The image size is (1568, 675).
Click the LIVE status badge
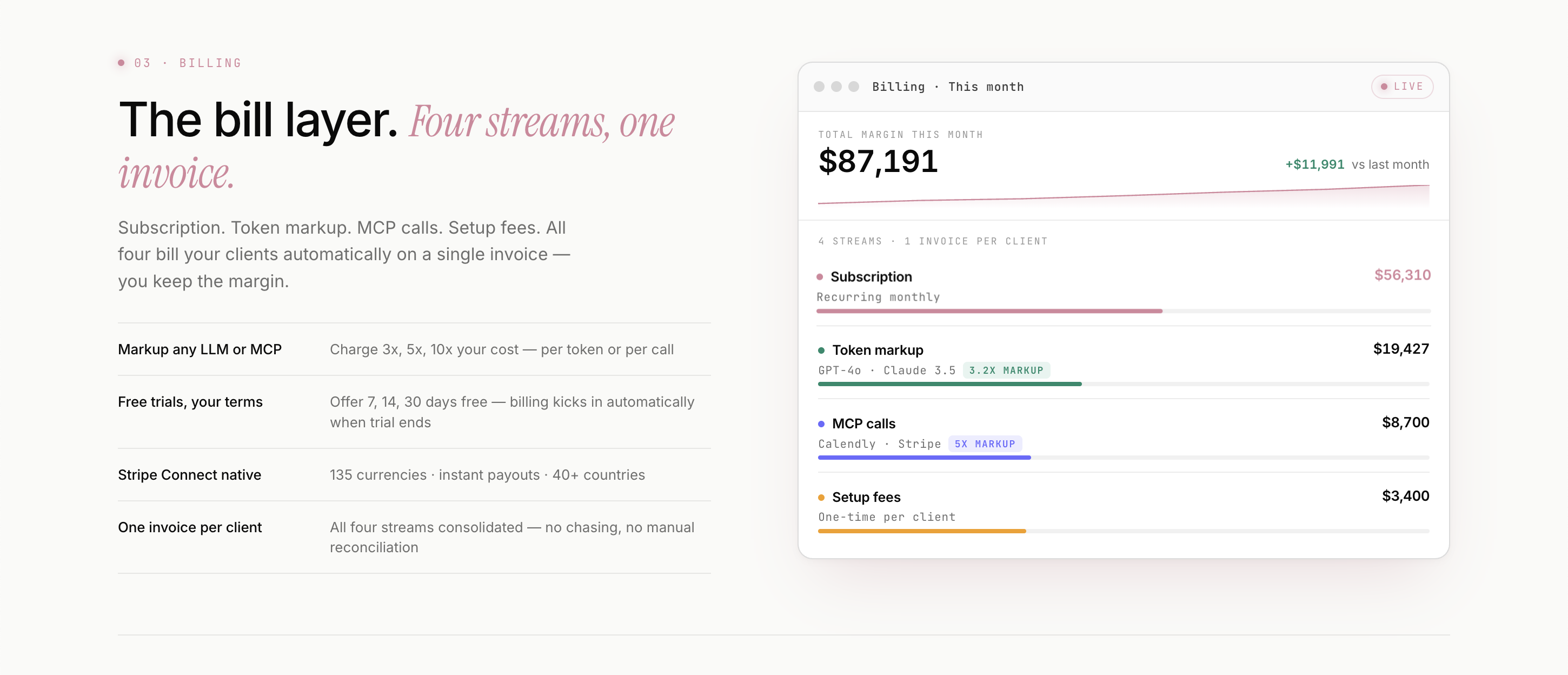1402,87
